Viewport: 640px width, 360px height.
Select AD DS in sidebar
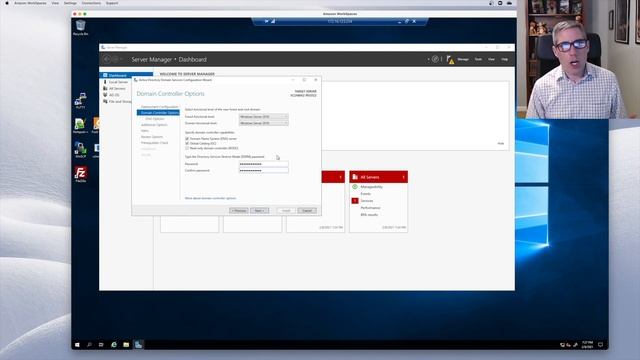[x=113, y=95]
